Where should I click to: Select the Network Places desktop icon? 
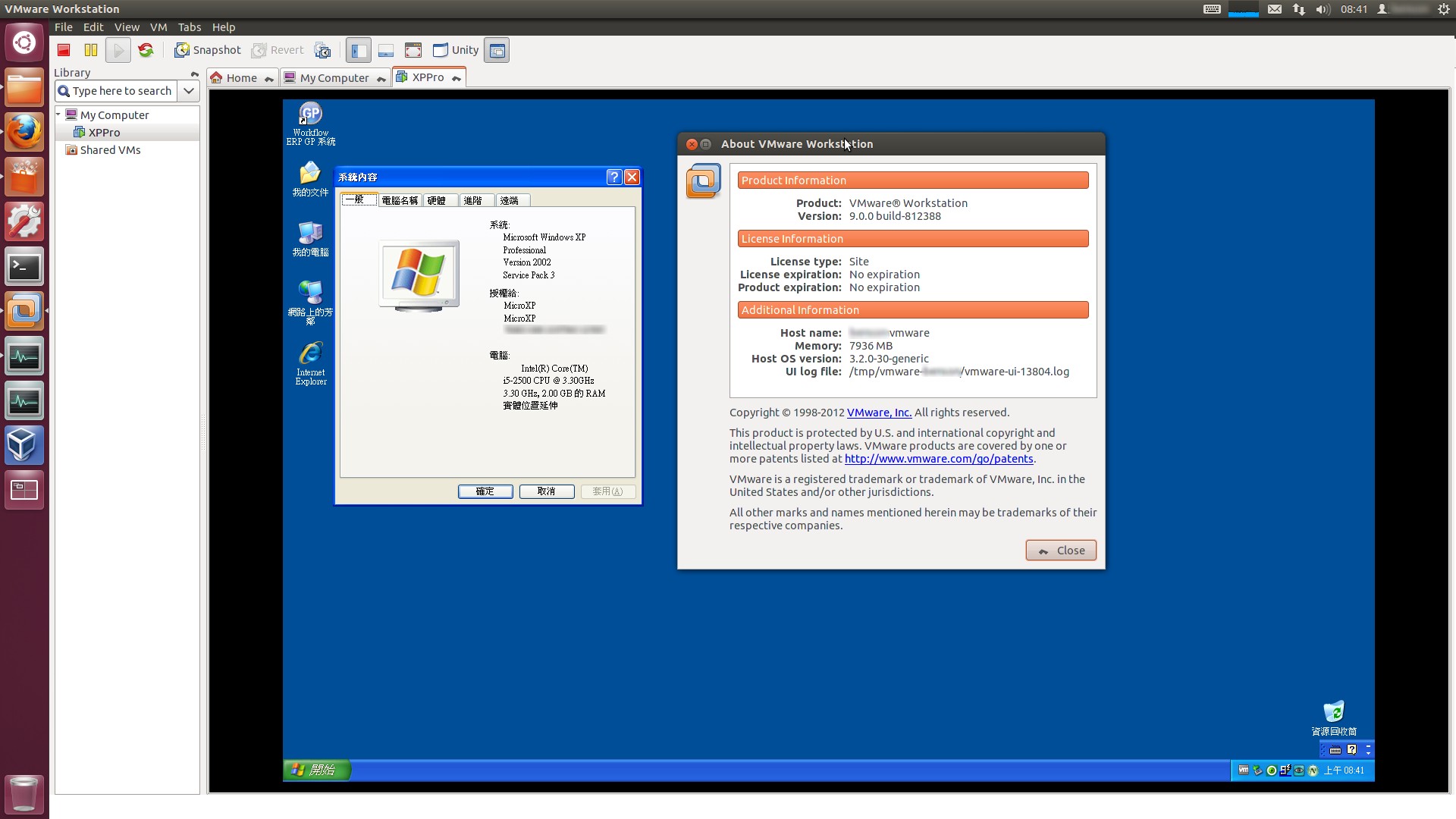pyautogui.click(x=310, y=302)
